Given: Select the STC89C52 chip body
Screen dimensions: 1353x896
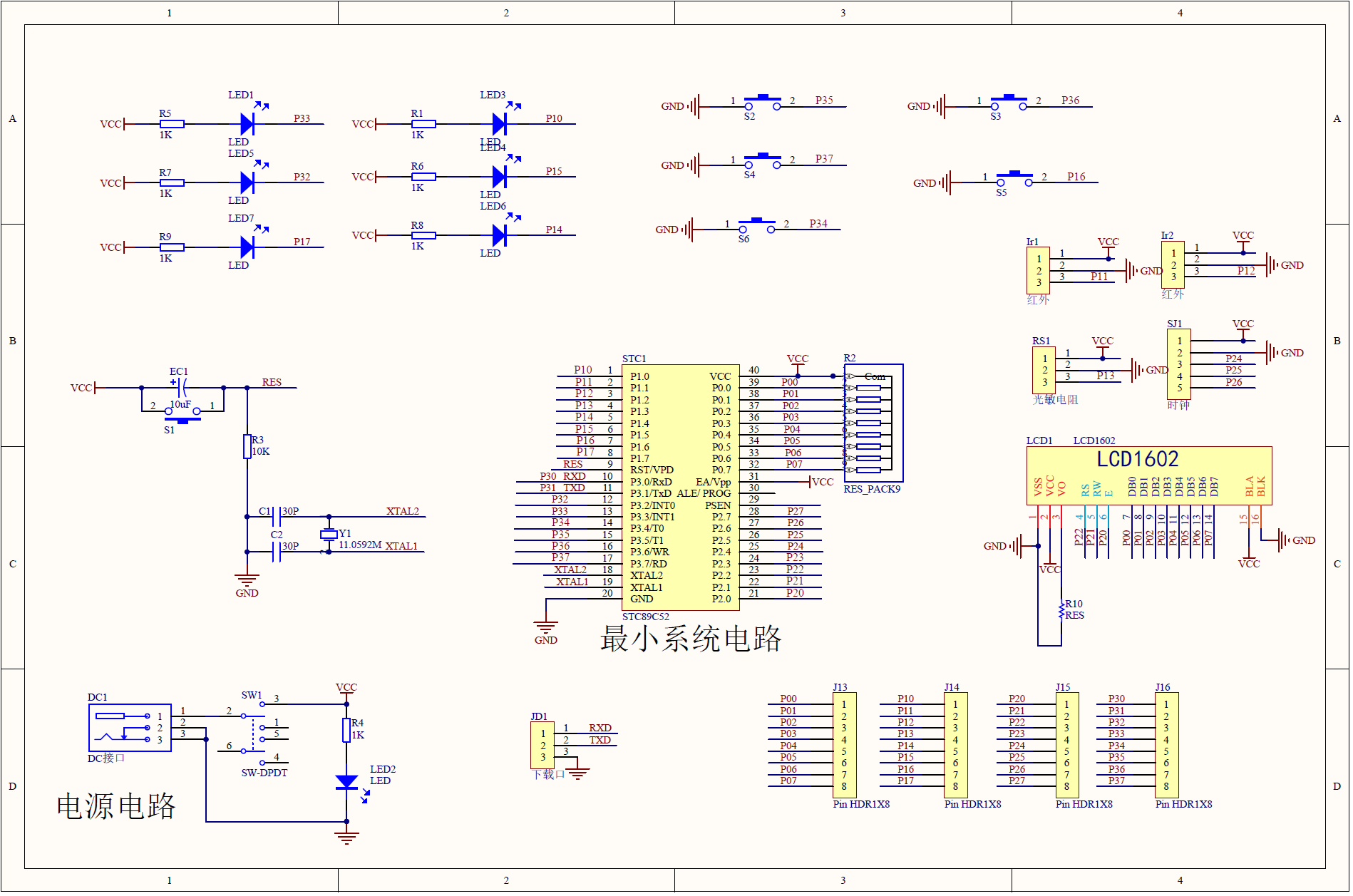Looking at the screenshot, I should [680, 488].
